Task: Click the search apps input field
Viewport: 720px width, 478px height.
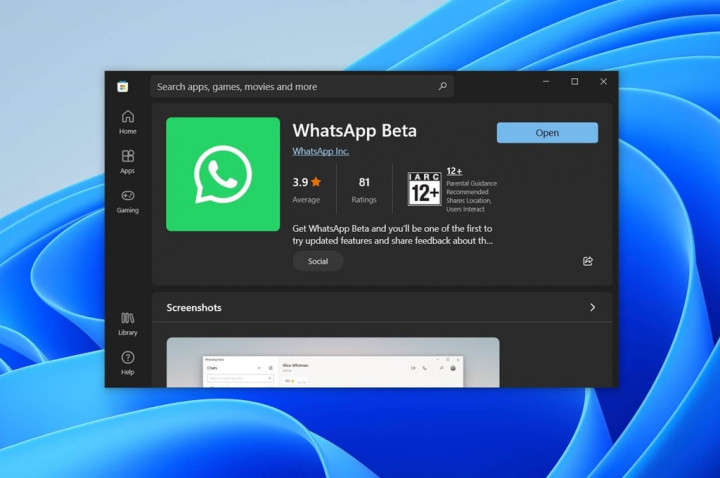Action: [302, 86]
